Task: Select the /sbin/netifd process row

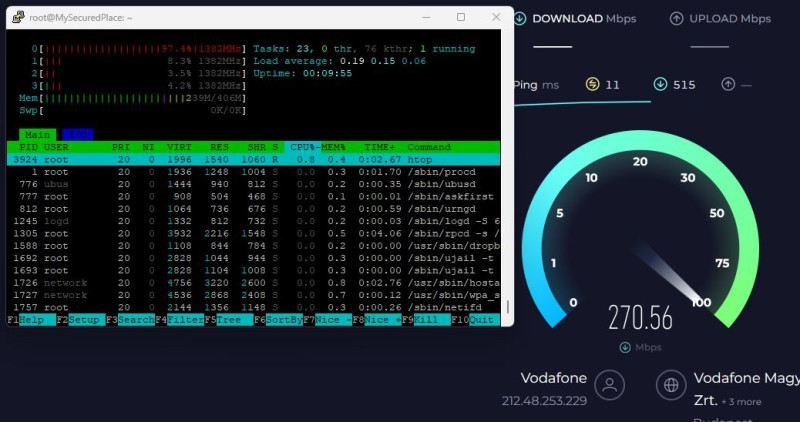Action: (254, 307)
